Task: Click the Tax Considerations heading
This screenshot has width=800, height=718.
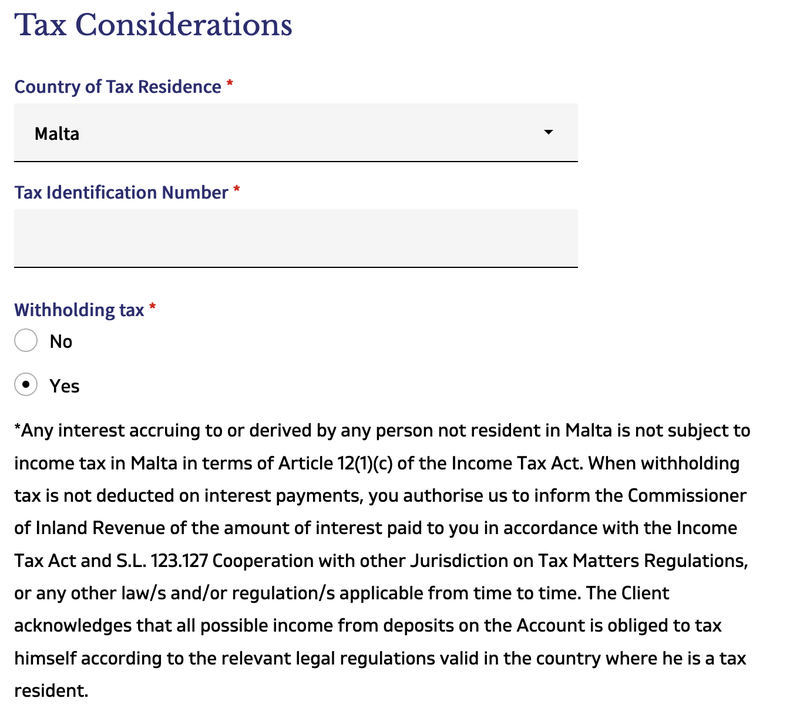Action: (x=153, y=25)
